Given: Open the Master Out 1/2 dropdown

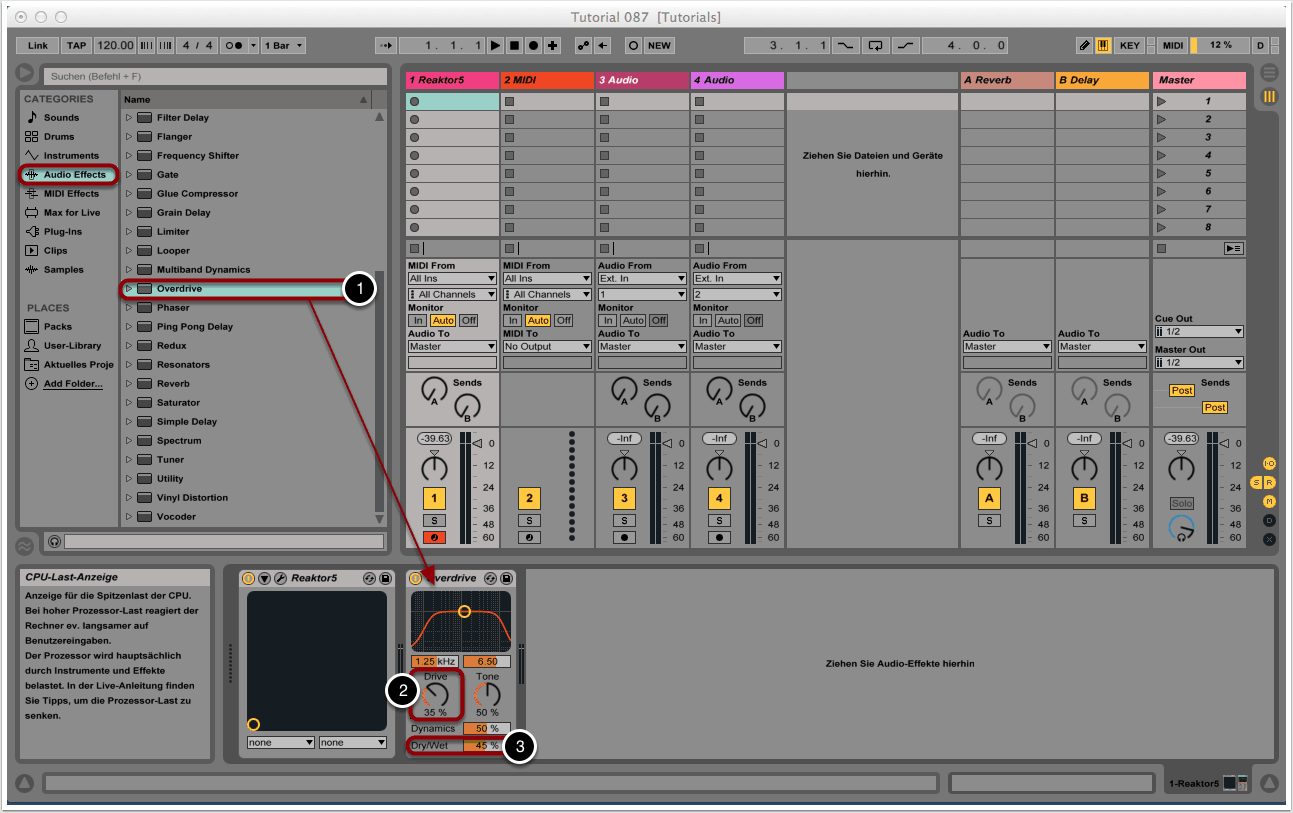Looking at the screenshot, I should 1198,362.
